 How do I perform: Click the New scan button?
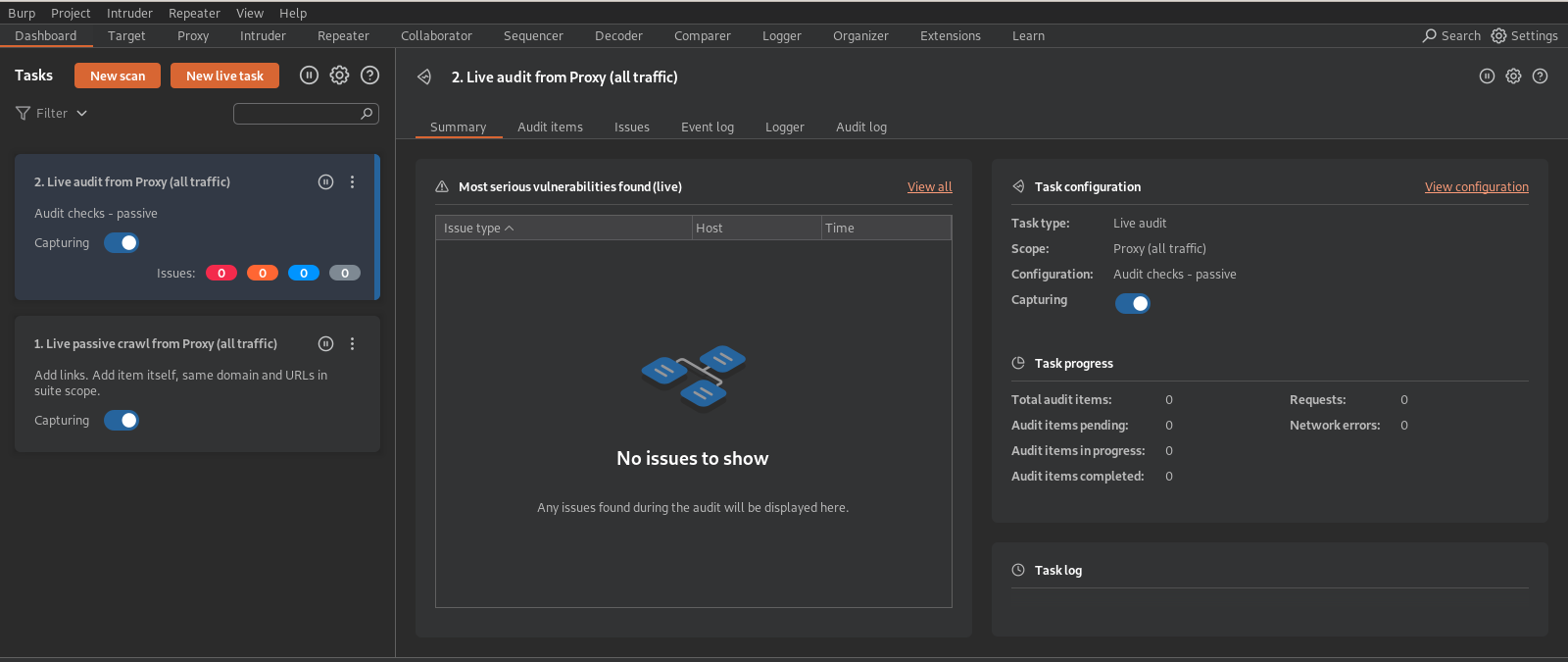point(118,76)
